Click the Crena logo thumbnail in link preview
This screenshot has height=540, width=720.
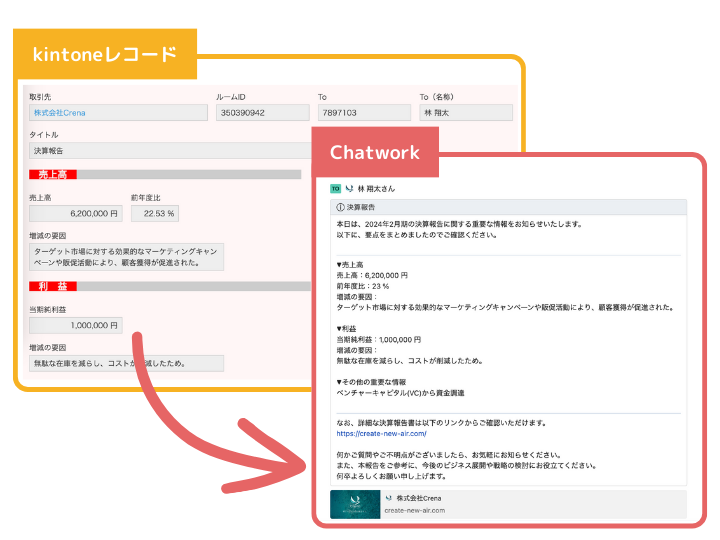(x=355, y=505)
